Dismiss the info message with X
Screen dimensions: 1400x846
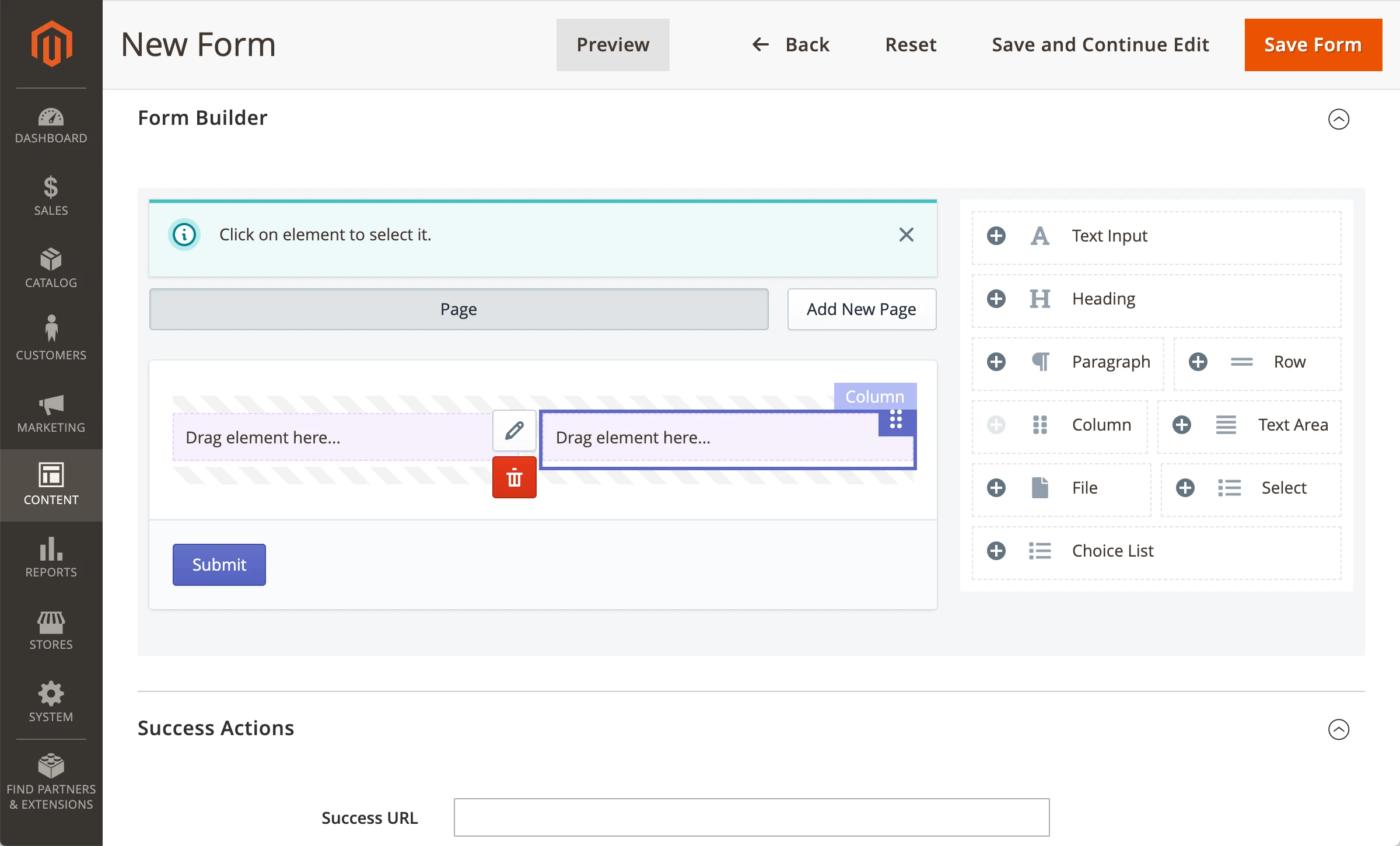[906, 235]
